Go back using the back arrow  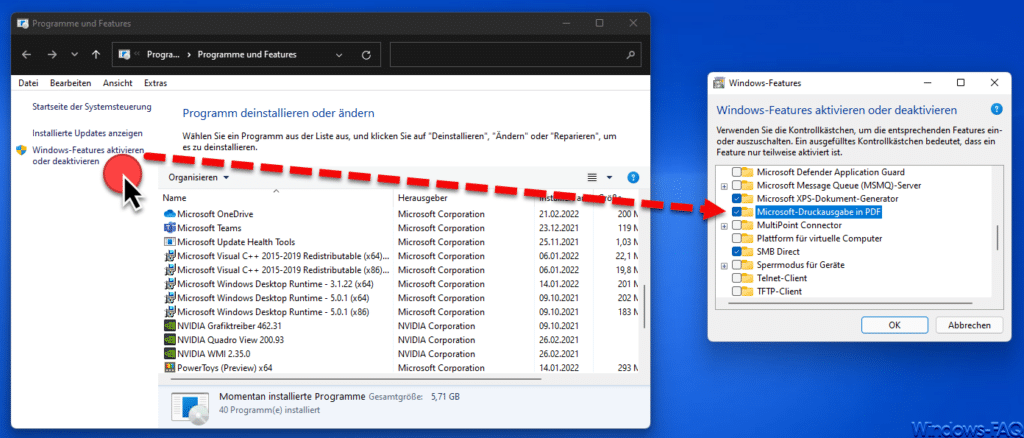pos(27,55)
